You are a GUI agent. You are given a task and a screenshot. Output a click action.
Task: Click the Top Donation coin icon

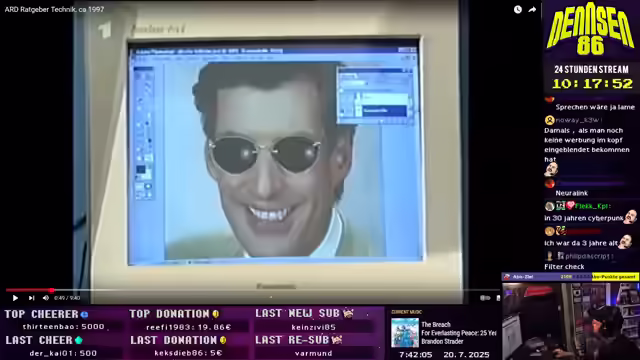pyautogui.click(x=216, y=314)
